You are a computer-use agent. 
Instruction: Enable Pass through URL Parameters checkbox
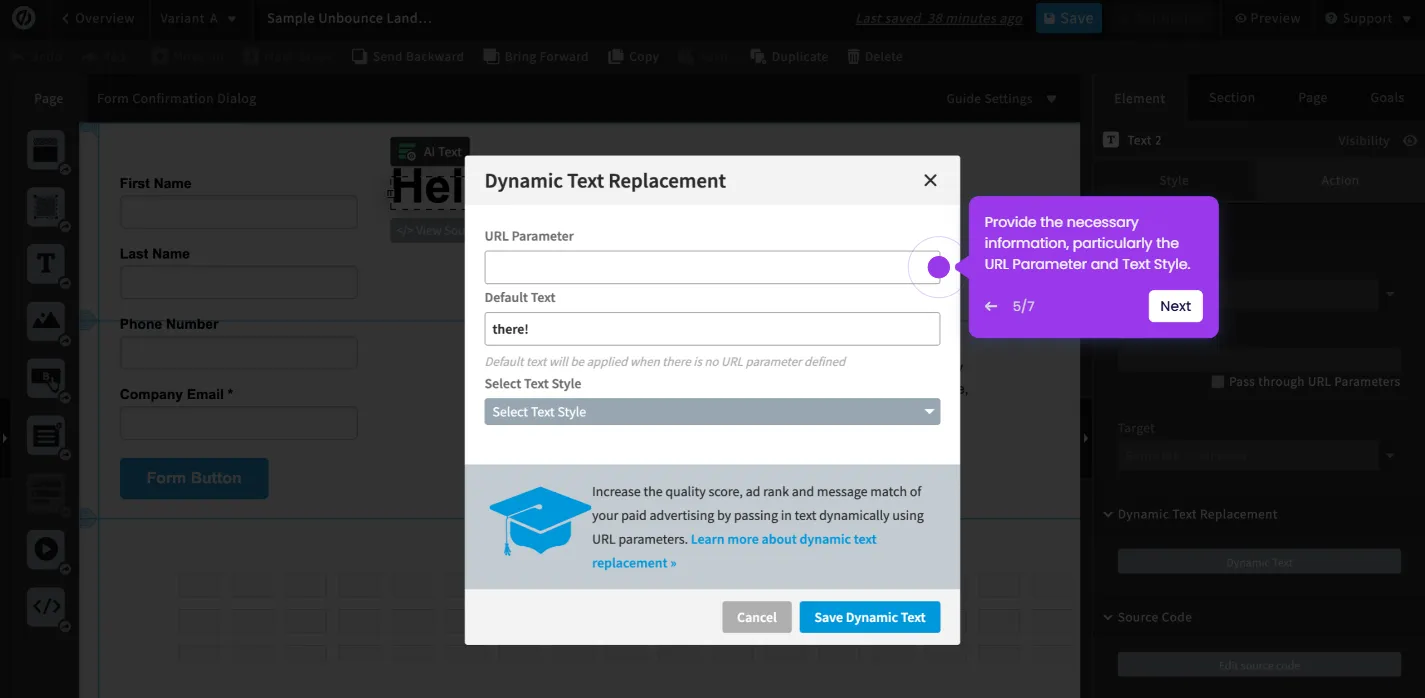click(x=1217, y=381)
